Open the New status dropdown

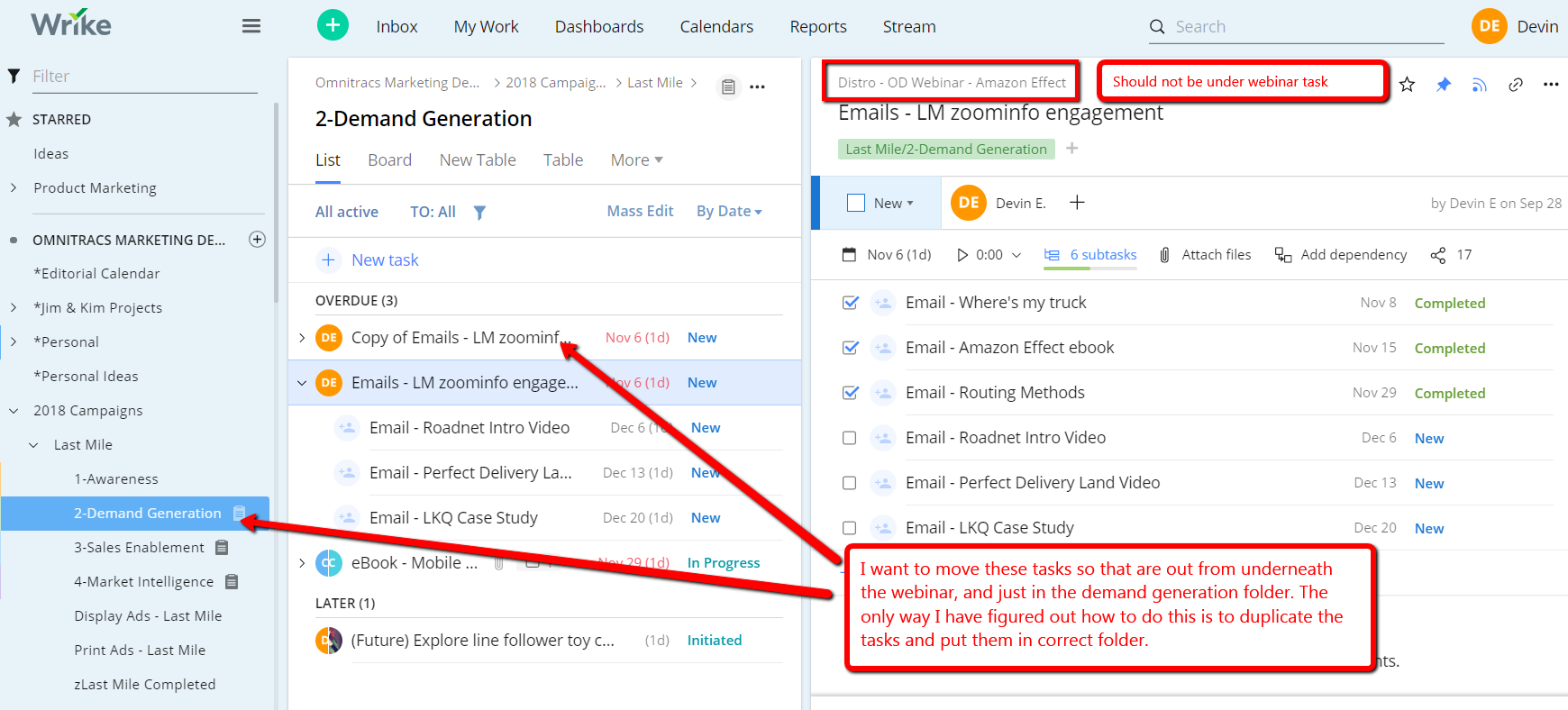[893, 204]
